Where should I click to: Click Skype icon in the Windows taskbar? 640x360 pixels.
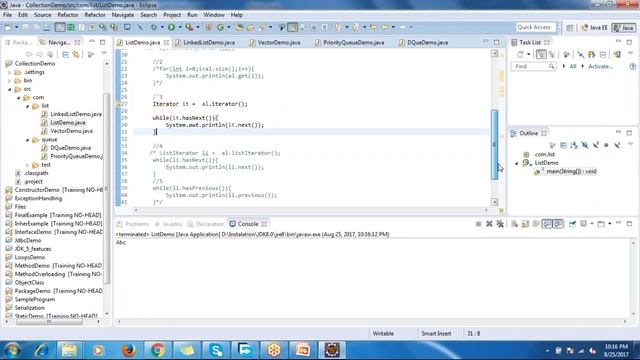(216, 350)
